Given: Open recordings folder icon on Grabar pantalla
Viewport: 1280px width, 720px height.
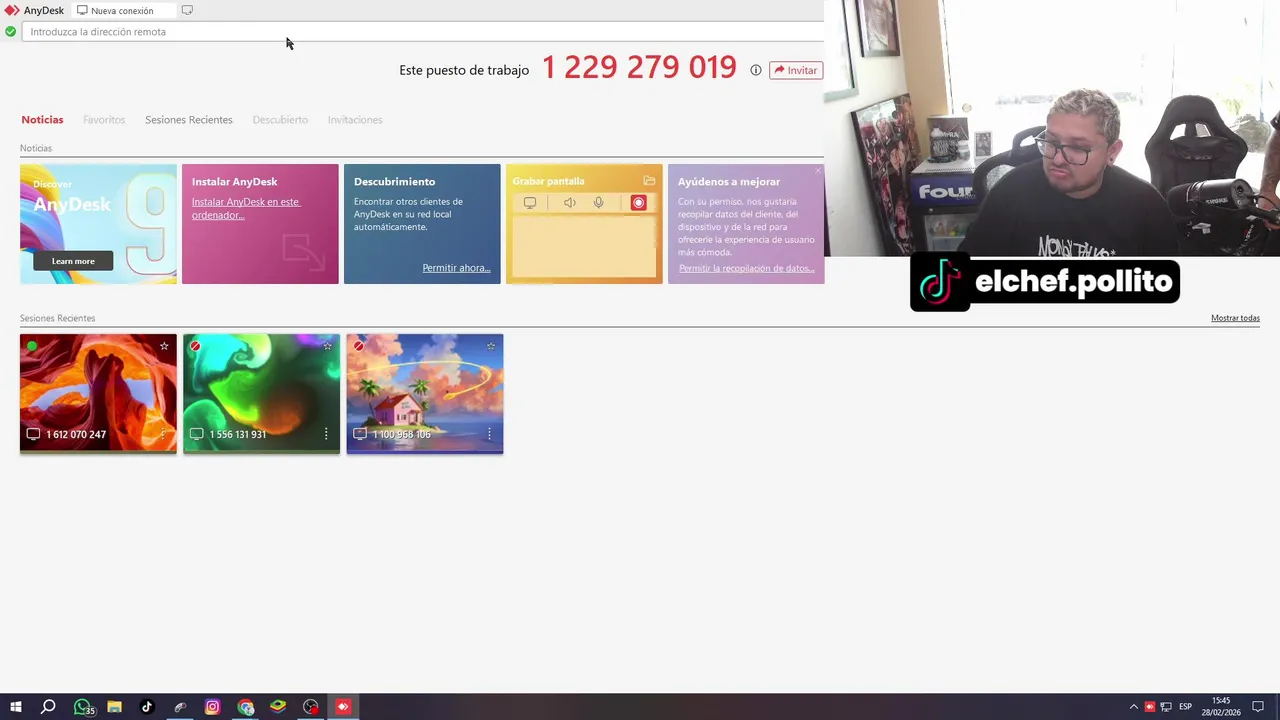Looking at the screenshot, I should click(649, 181).
